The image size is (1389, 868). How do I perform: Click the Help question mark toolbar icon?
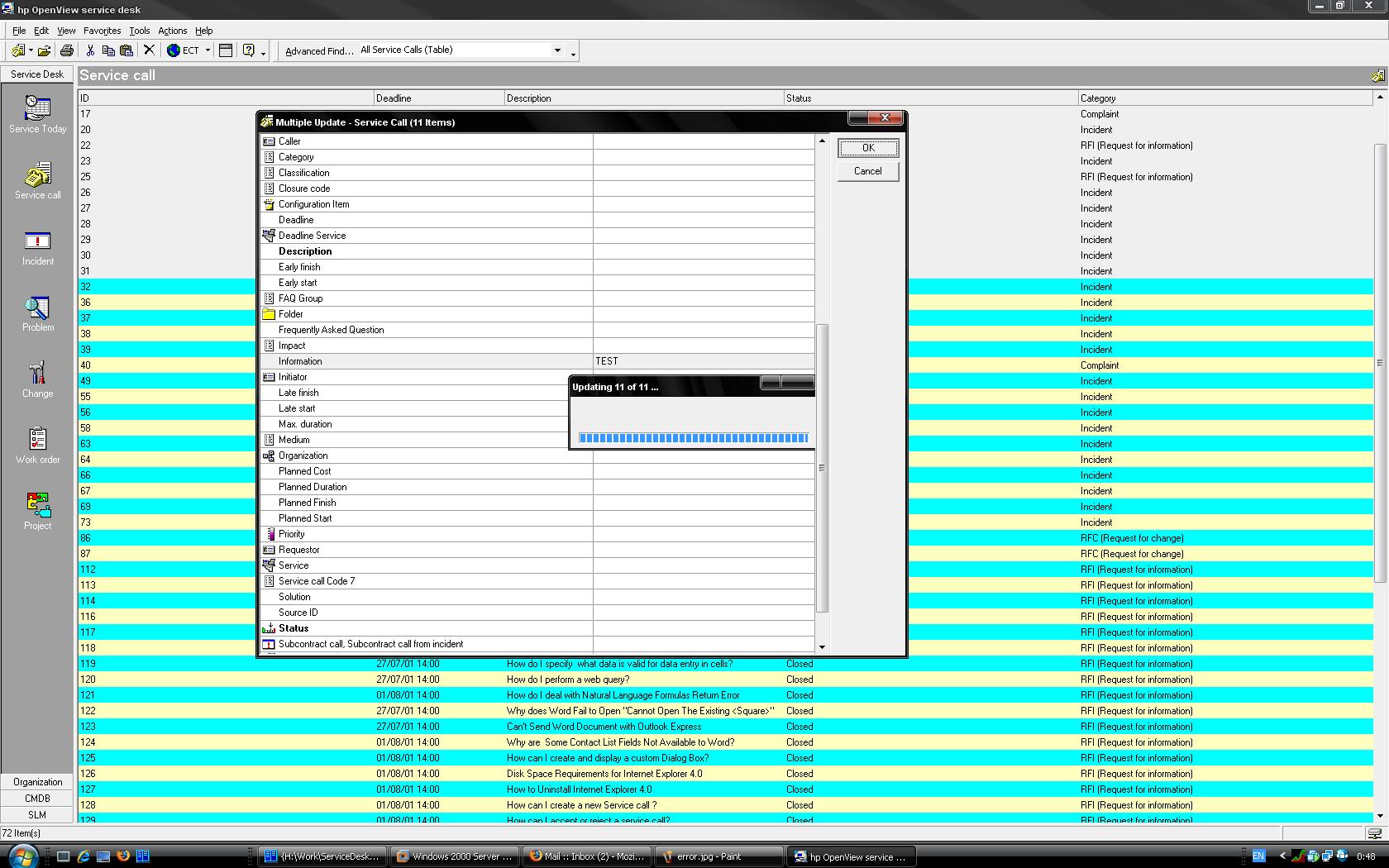248,50
